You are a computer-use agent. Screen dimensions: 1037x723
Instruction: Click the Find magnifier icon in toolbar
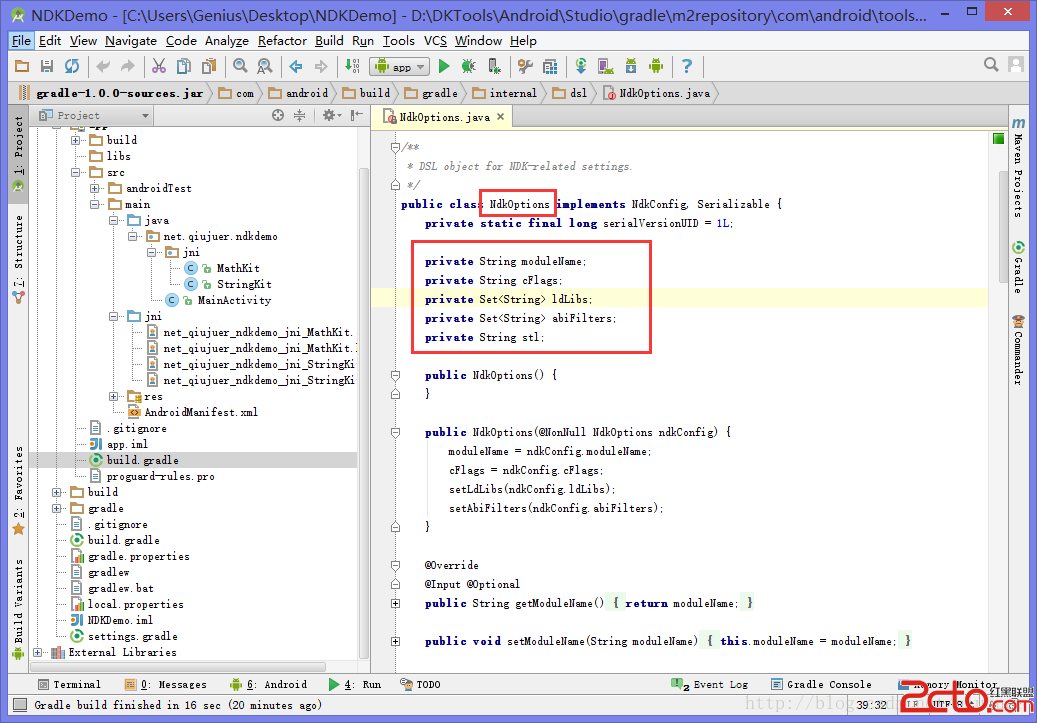pos(240,66)
